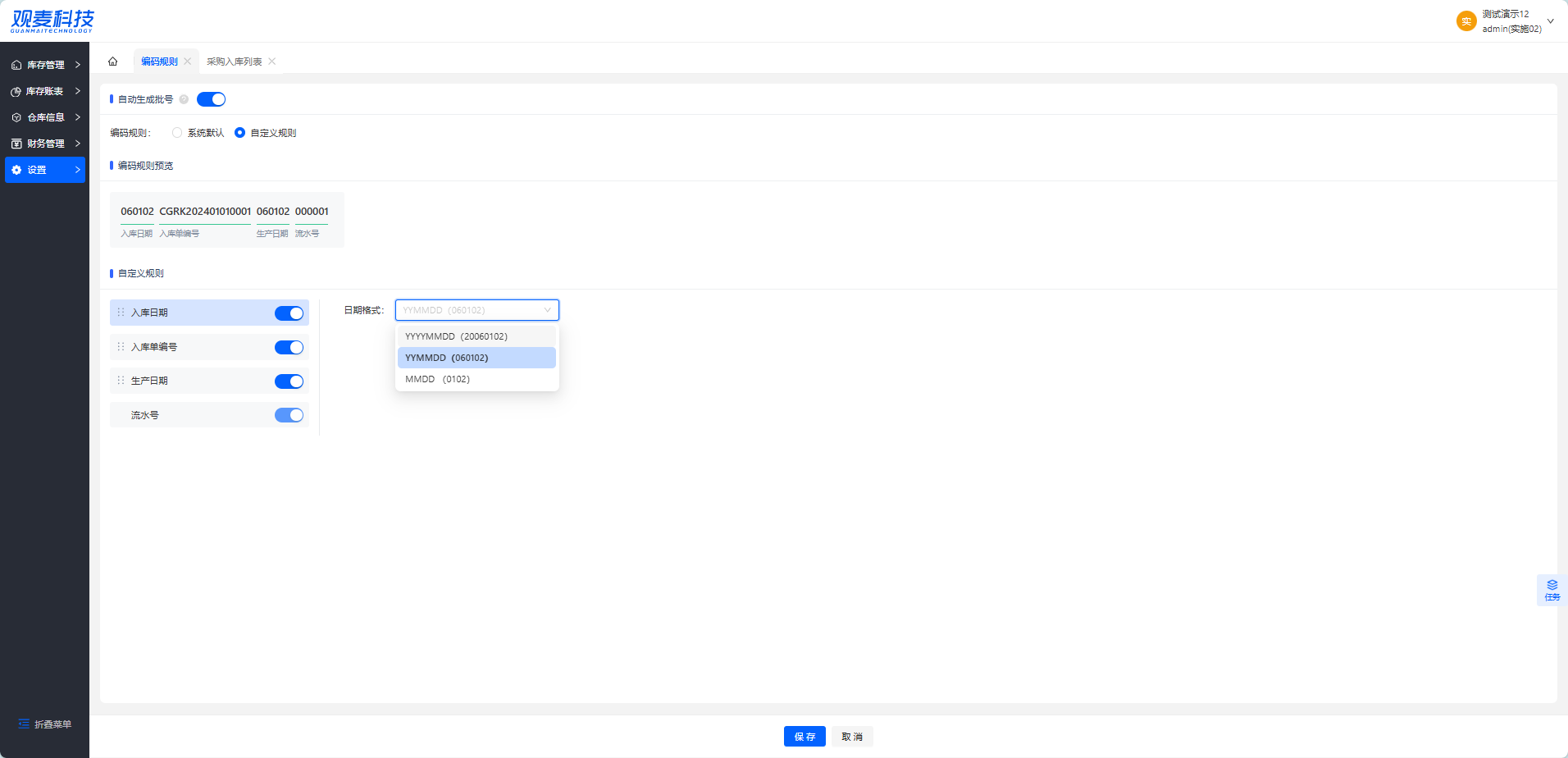Click the 测试演示12 account text
Viewport: 1568px width, 758px height.
pos(1506,14)
